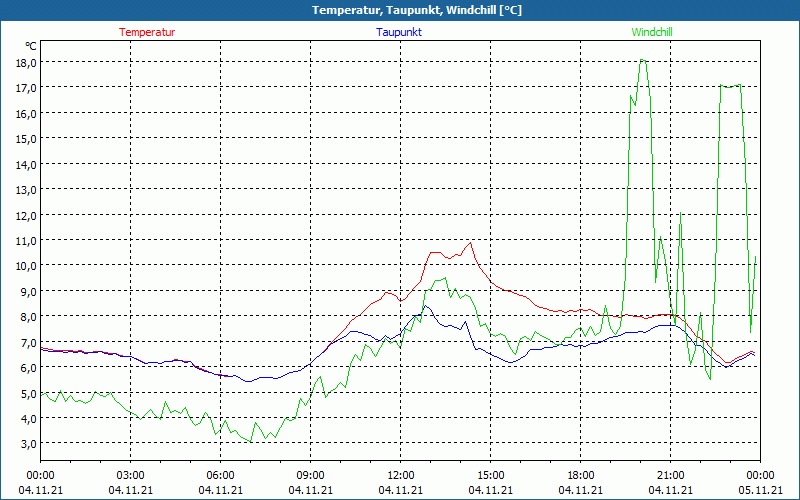This screenshot has width=800, height=500.
Task: Click the '00:00' time label above 05.11.21
Action: coord(760,476)
